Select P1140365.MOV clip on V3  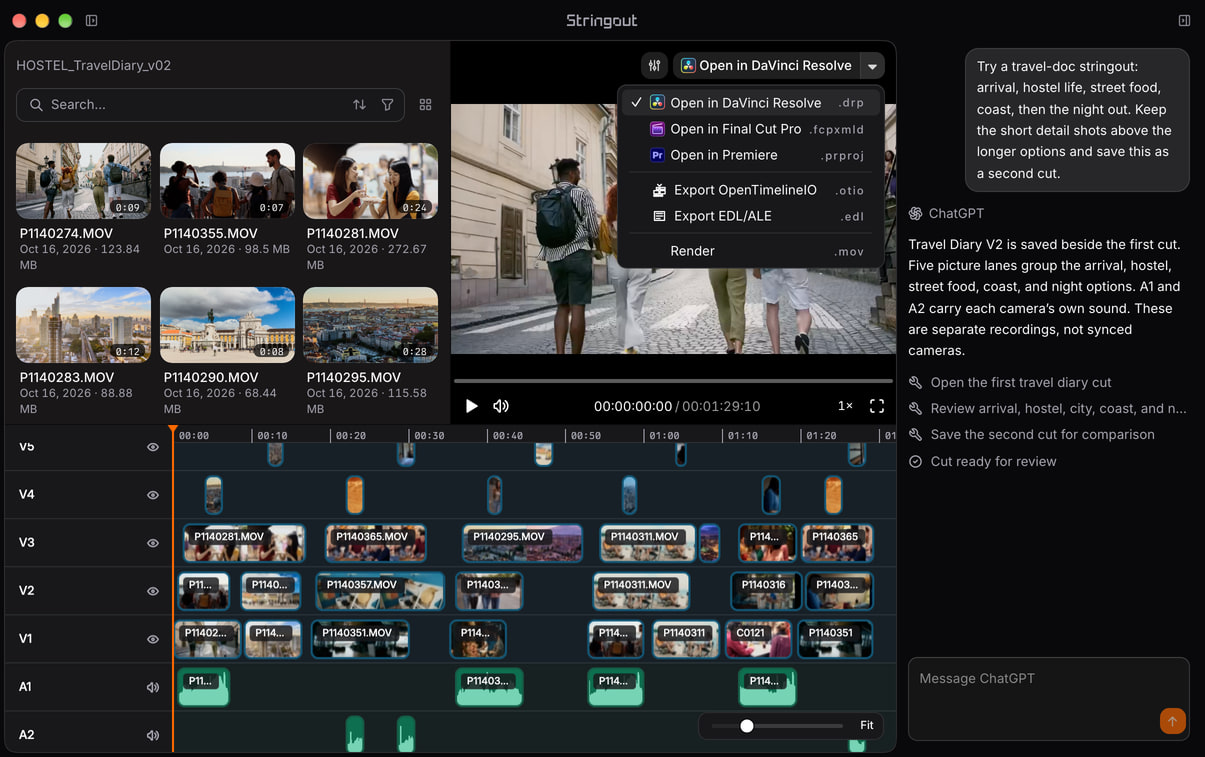376,543
